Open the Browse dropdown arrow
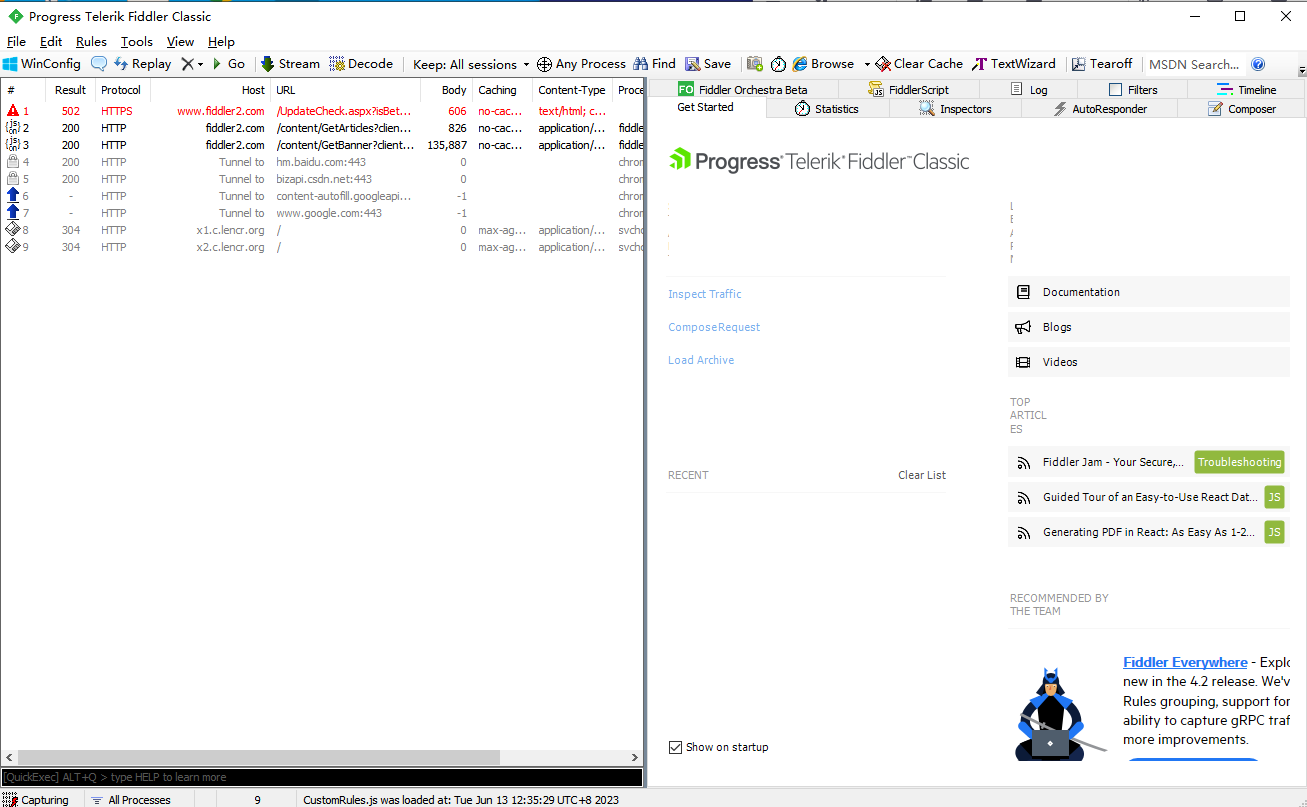The image size is (1307, 807). click(x=867, y=64)
